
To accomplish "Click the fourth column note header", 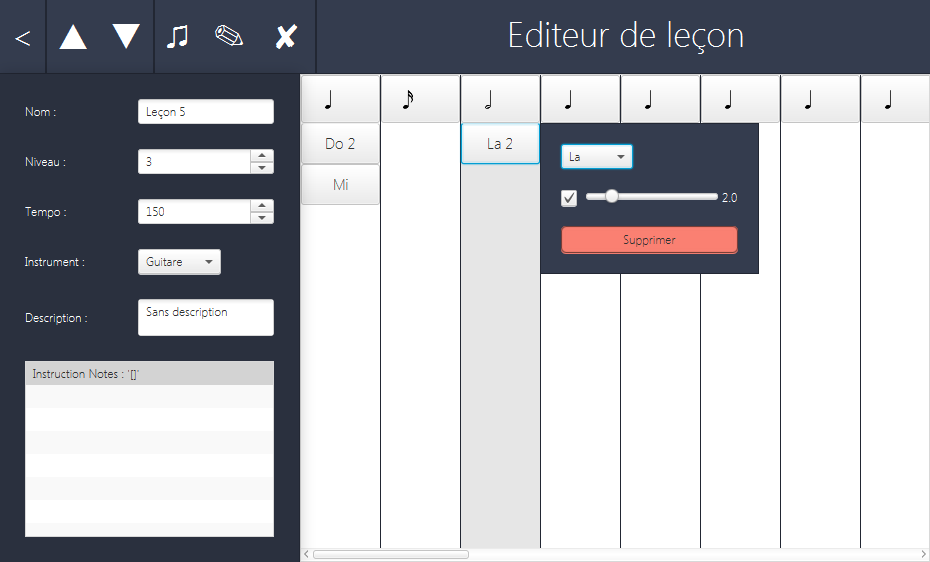I will pyautogui.click(x=581, y=99).
